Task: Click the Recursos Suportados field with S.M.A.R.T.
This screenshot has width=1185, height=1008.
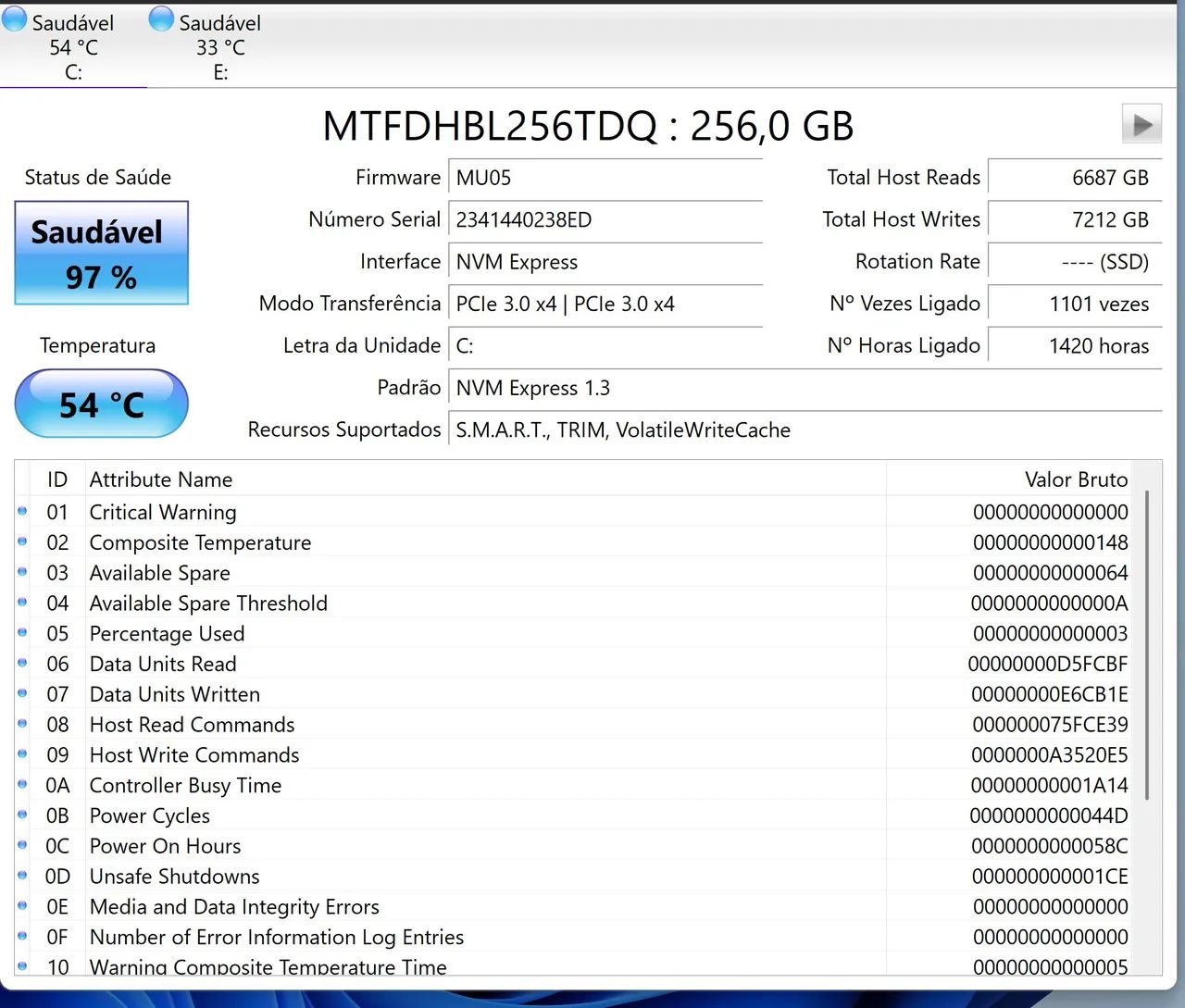Action: (805, 430)
